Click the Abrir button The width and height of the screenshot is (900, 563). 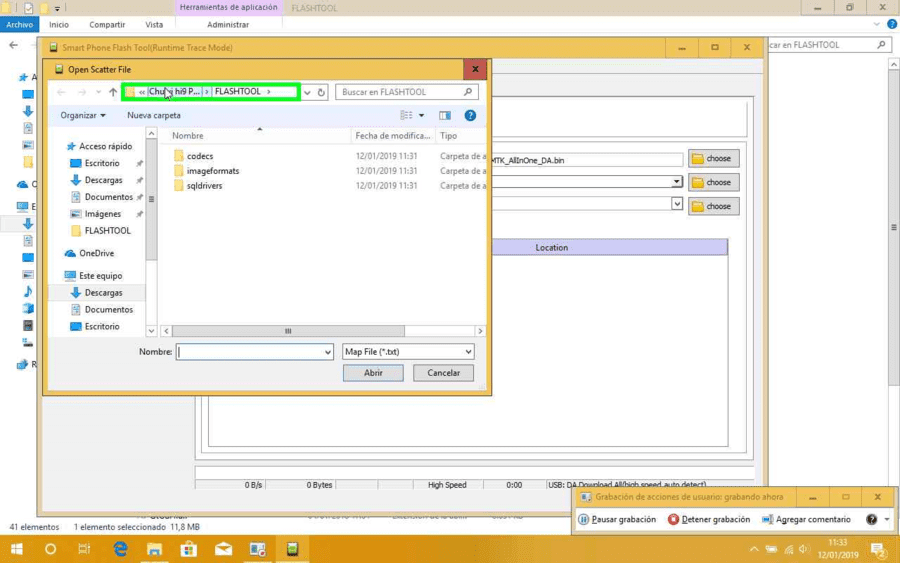[373, 373]
